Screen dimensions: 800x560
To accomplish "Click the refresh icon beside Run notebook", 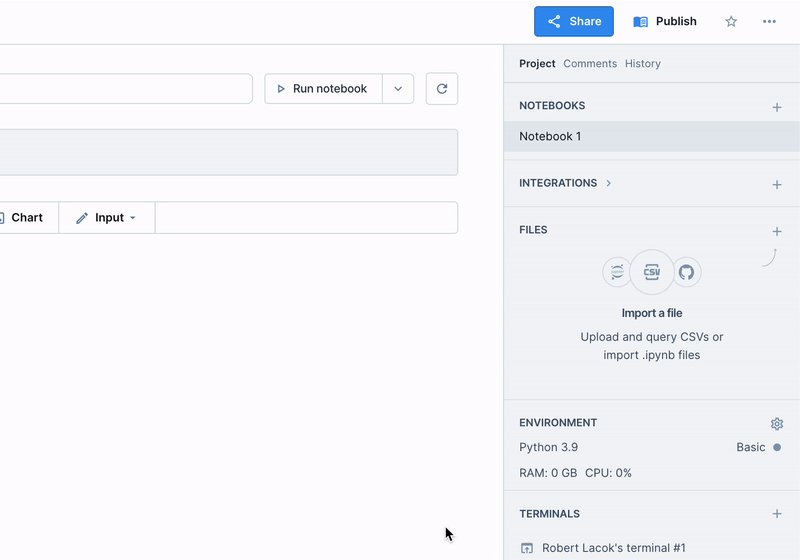I will [442, 88].
